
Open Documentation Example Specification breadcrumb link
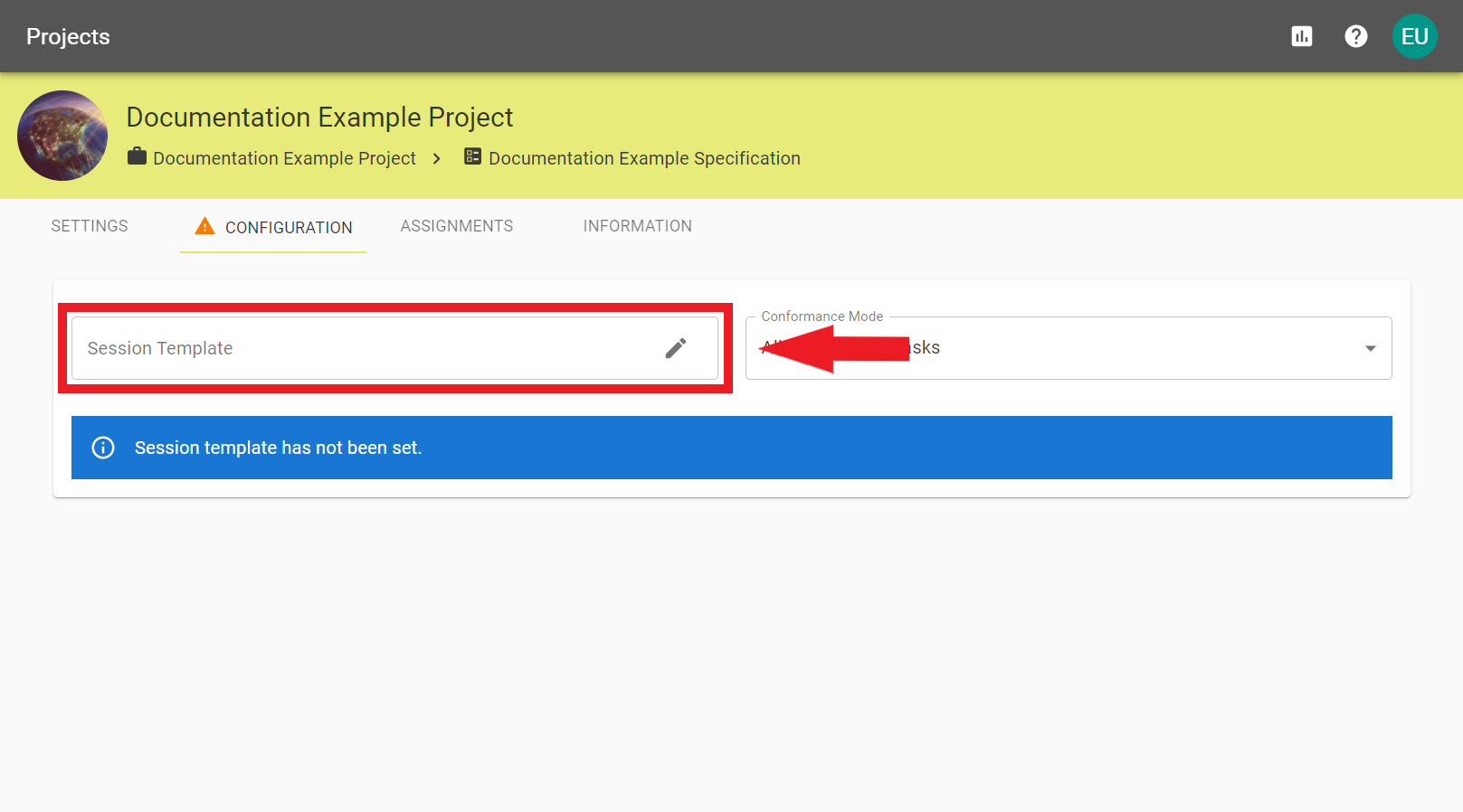tap(644, 158)
